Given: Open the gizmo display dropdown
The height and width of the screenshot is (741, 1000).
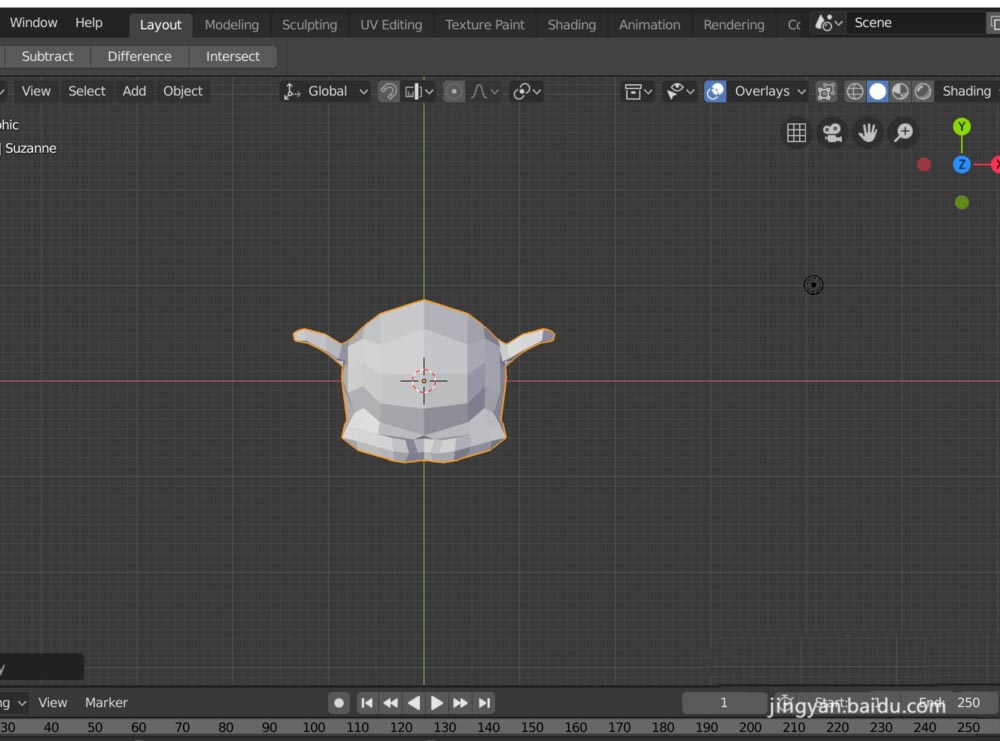Looking at the screenshot, I should point(680,91).
